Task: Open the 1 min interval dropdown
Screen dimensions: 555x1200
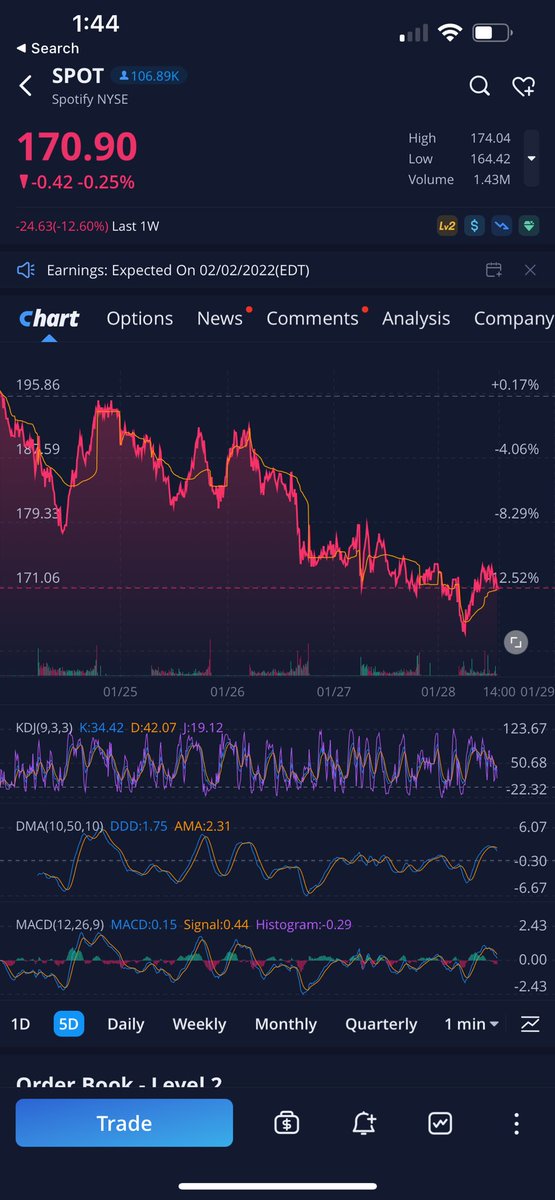Action: (472, 1024)
